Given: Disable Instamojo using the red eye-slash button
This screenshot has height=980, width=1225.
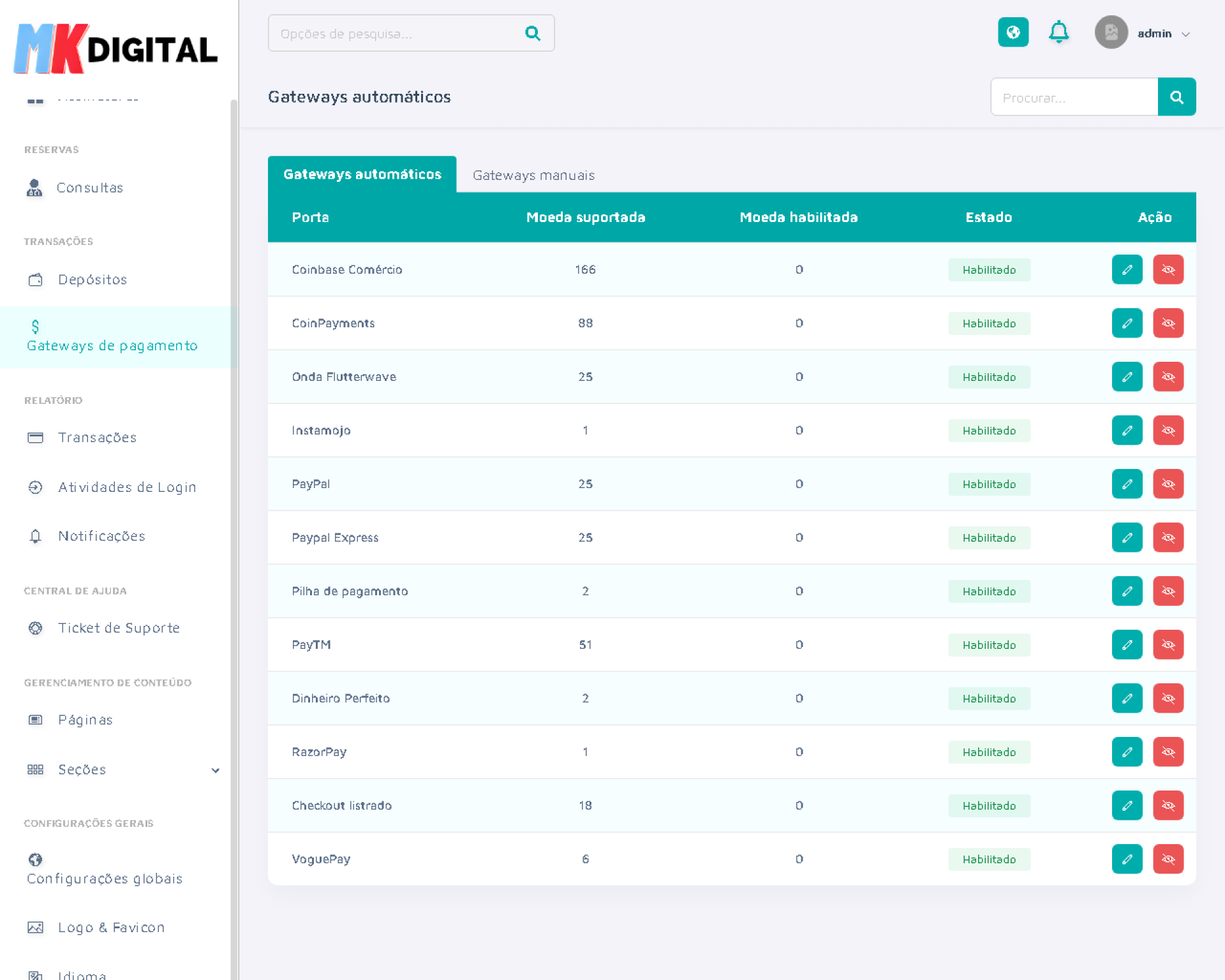Looking at the screenshot, I should [1168, 431].
